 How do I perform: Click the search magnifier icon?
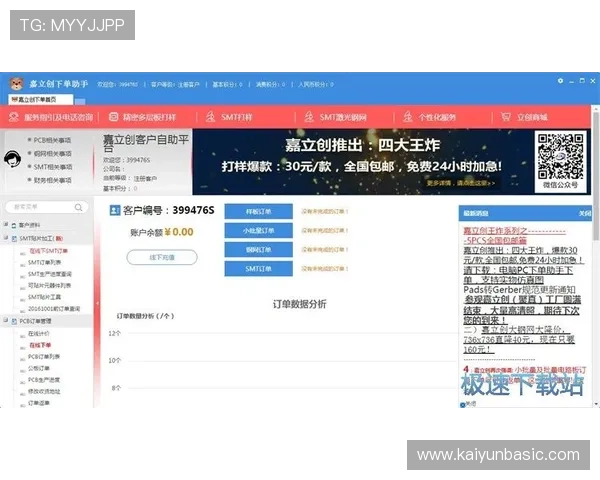pyautogui.click(x=78, y=207)
